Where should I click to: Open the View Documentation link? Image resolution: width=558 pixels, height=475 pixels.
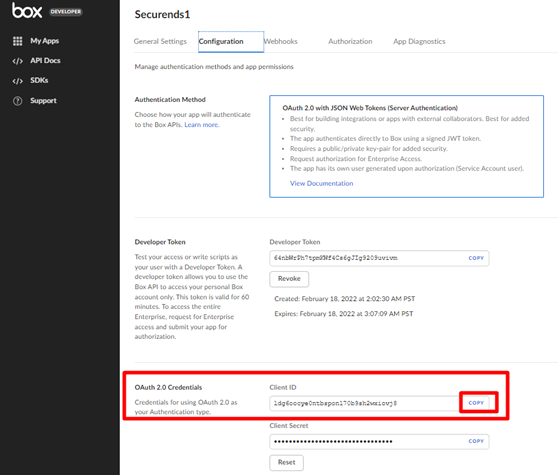click(x=322, y=183)
